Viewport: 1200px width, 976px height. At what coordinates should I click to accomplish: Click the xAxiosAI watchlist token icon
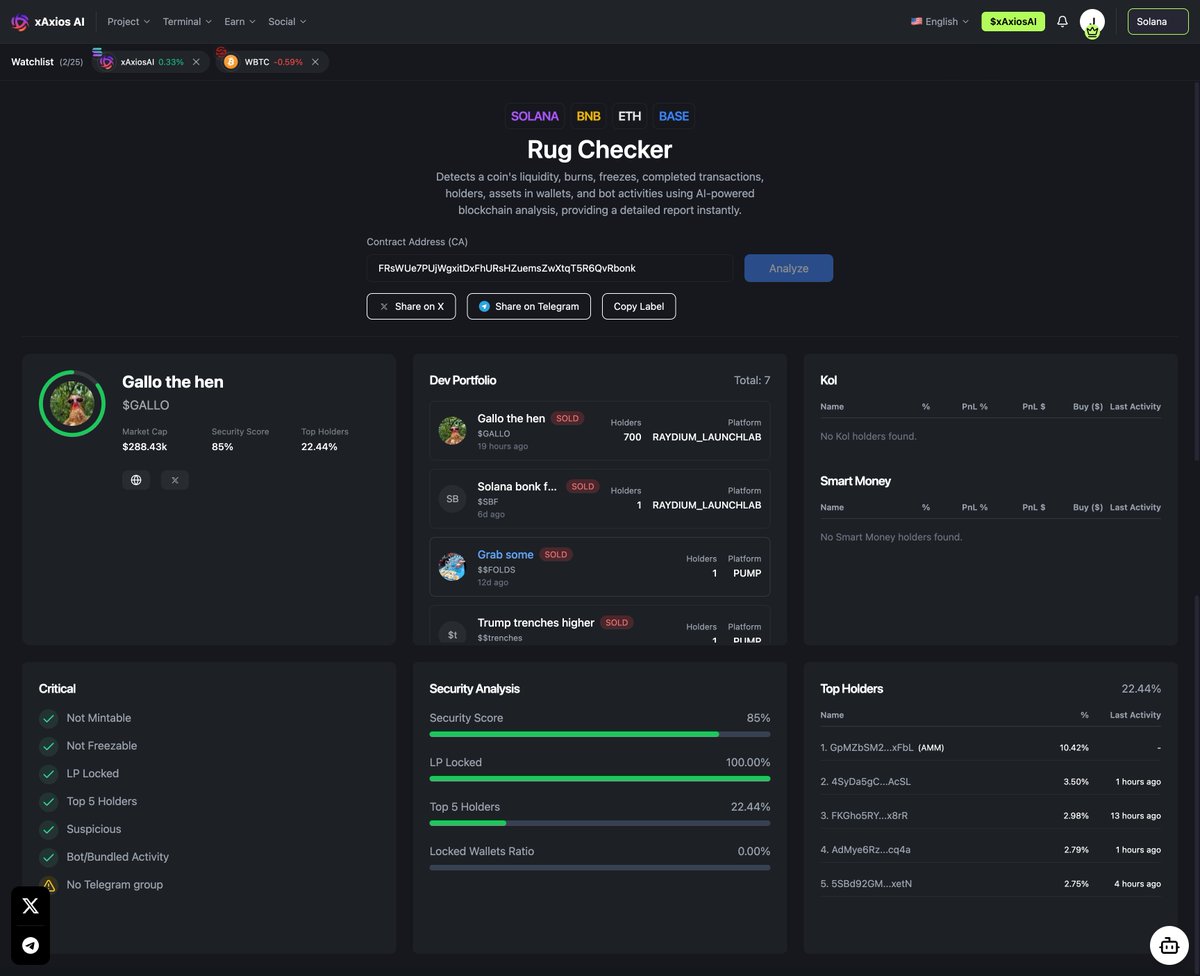pos(106,61)
